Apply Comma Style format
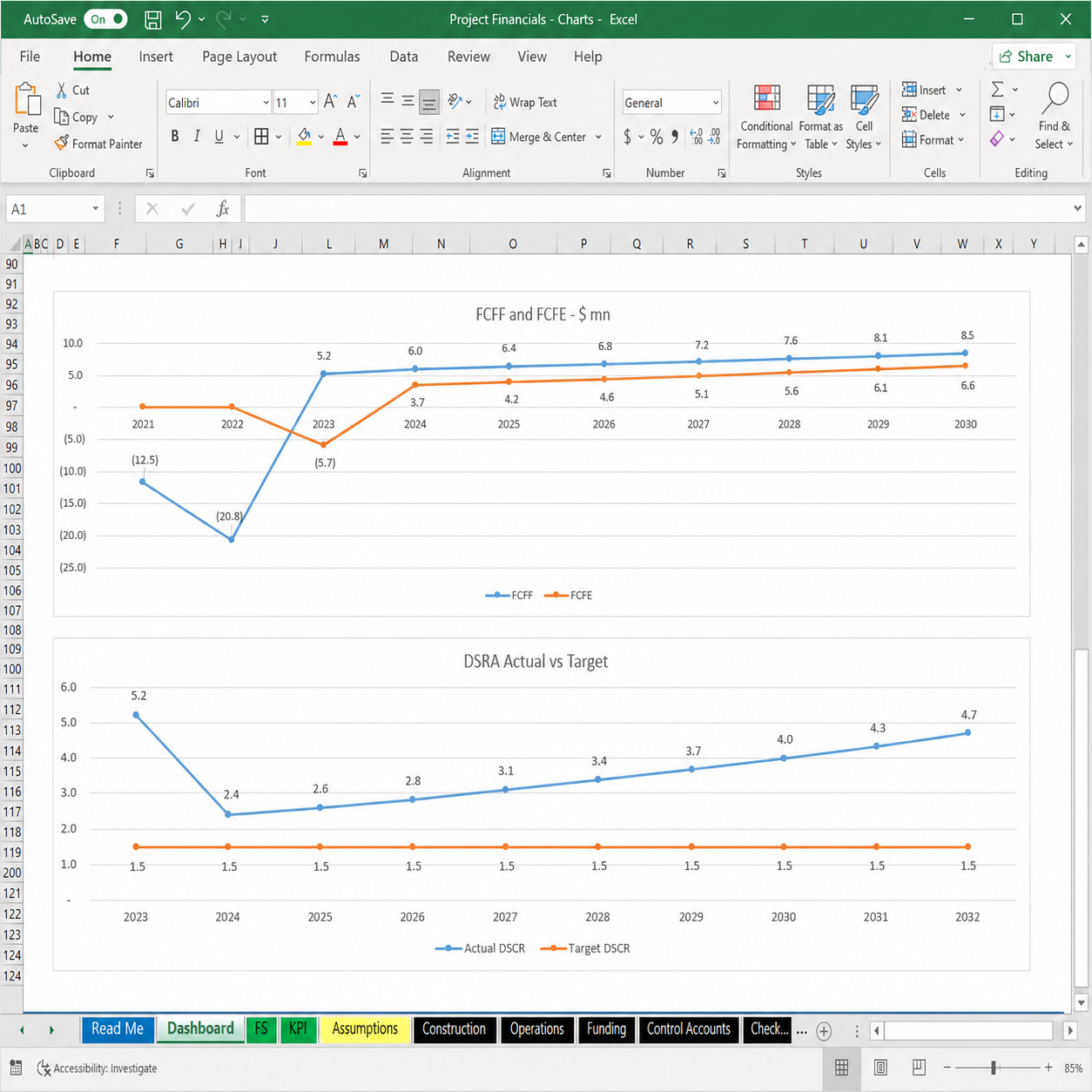The height and width of the screenshot is (1092, 1092). pos(675,137)
